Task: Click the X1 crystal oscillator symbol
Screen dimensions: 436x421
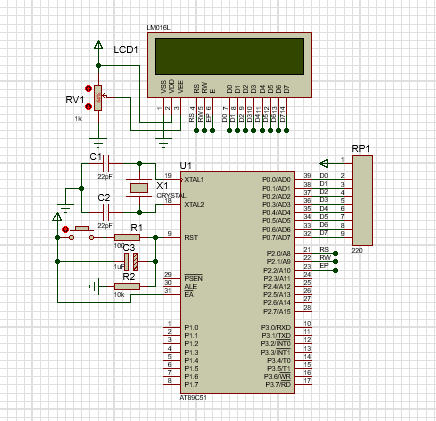Action: click(139, 188)
